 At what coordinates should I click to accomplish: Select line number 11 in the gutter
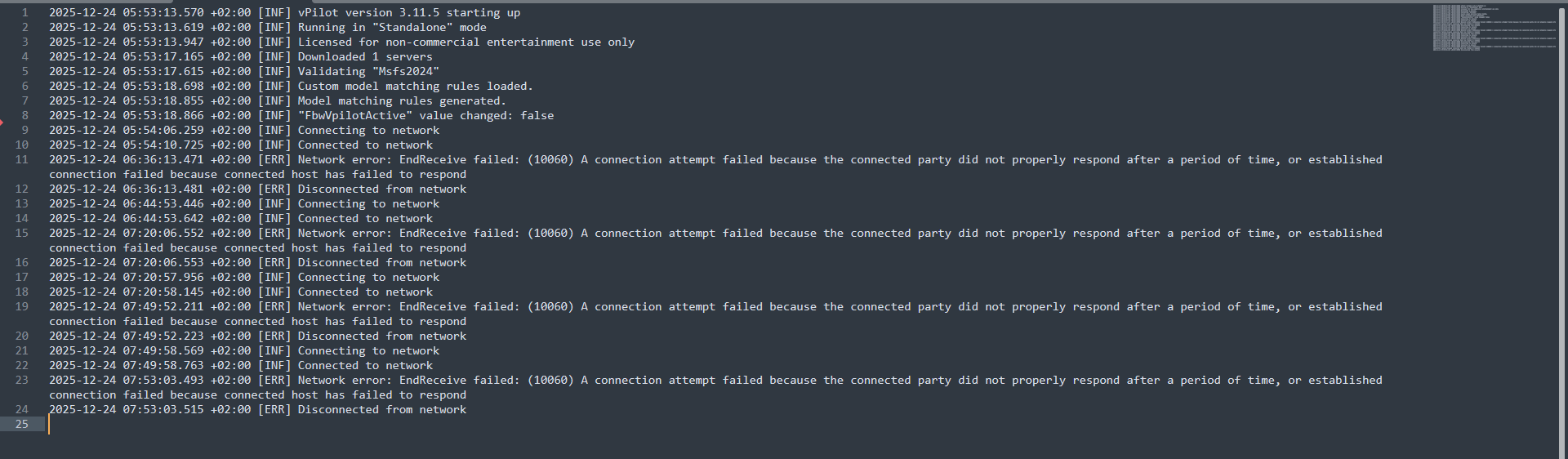click(22, 160)
